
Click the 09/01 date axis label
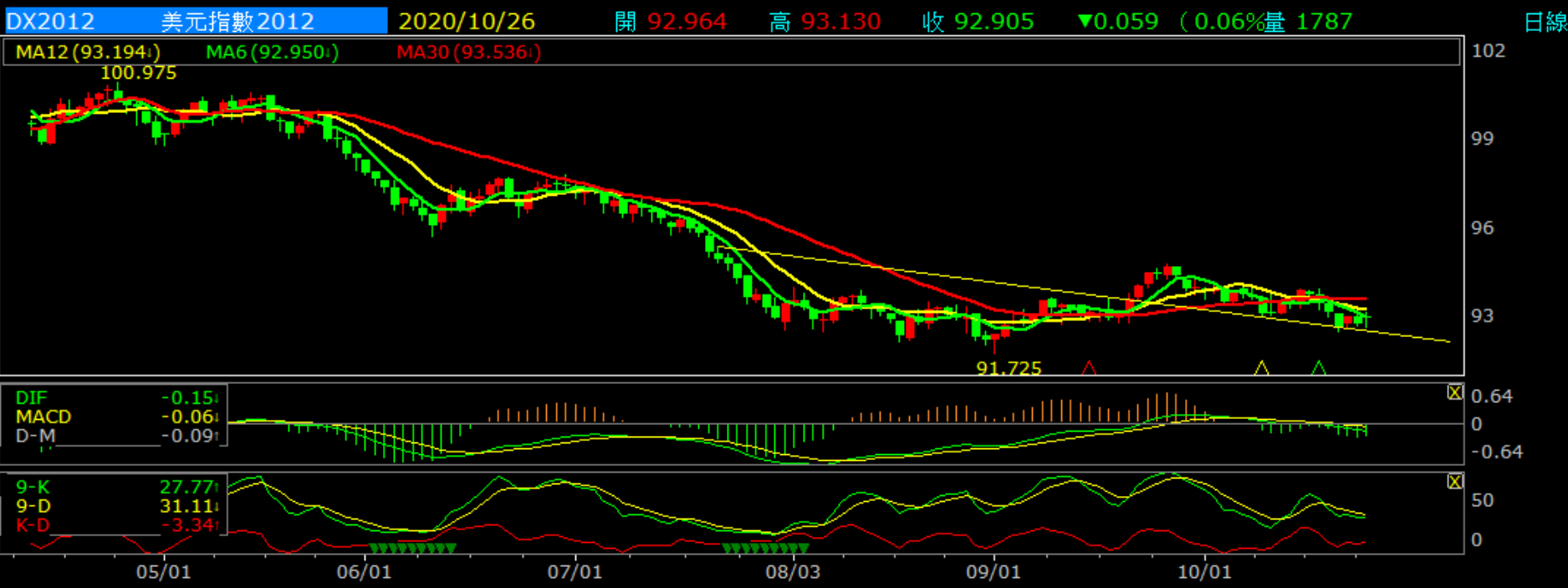click(993, 572)
